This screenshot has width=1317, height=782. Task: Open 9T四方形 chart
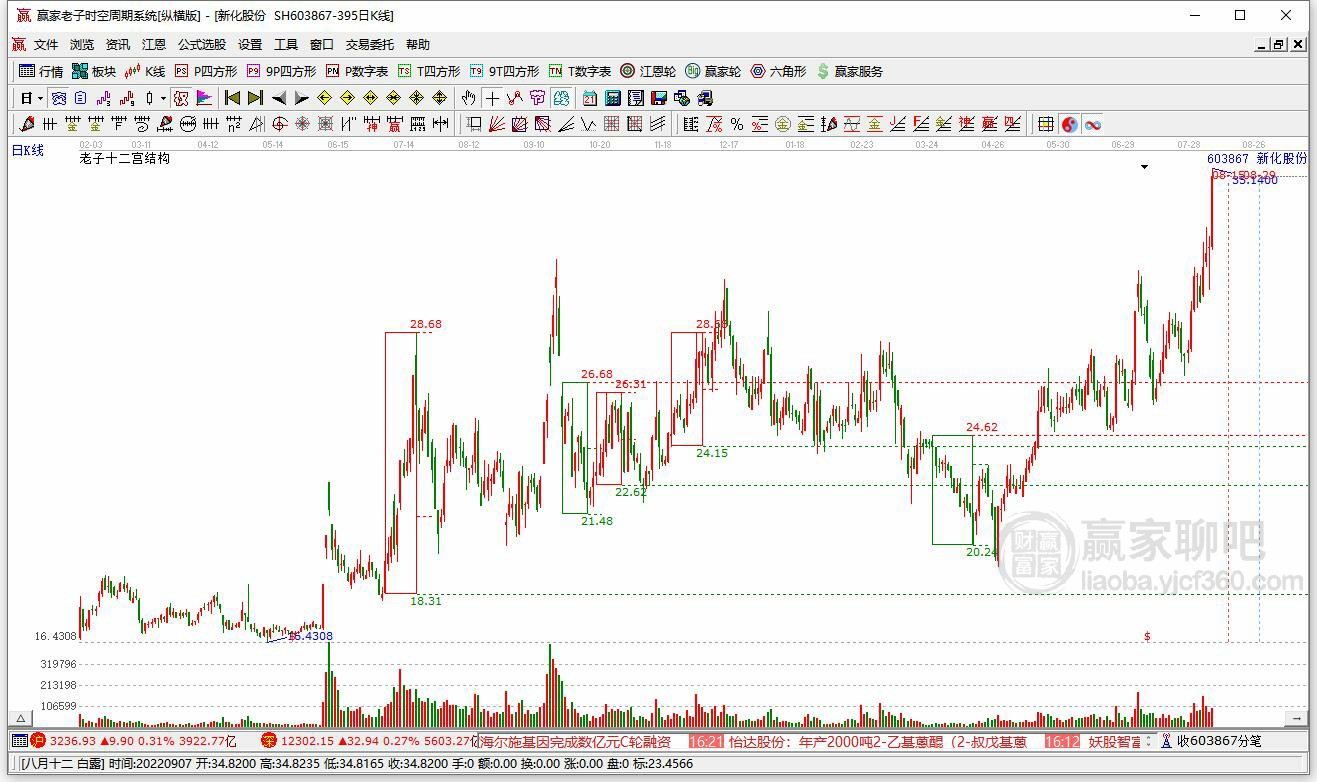coord(504,71)
